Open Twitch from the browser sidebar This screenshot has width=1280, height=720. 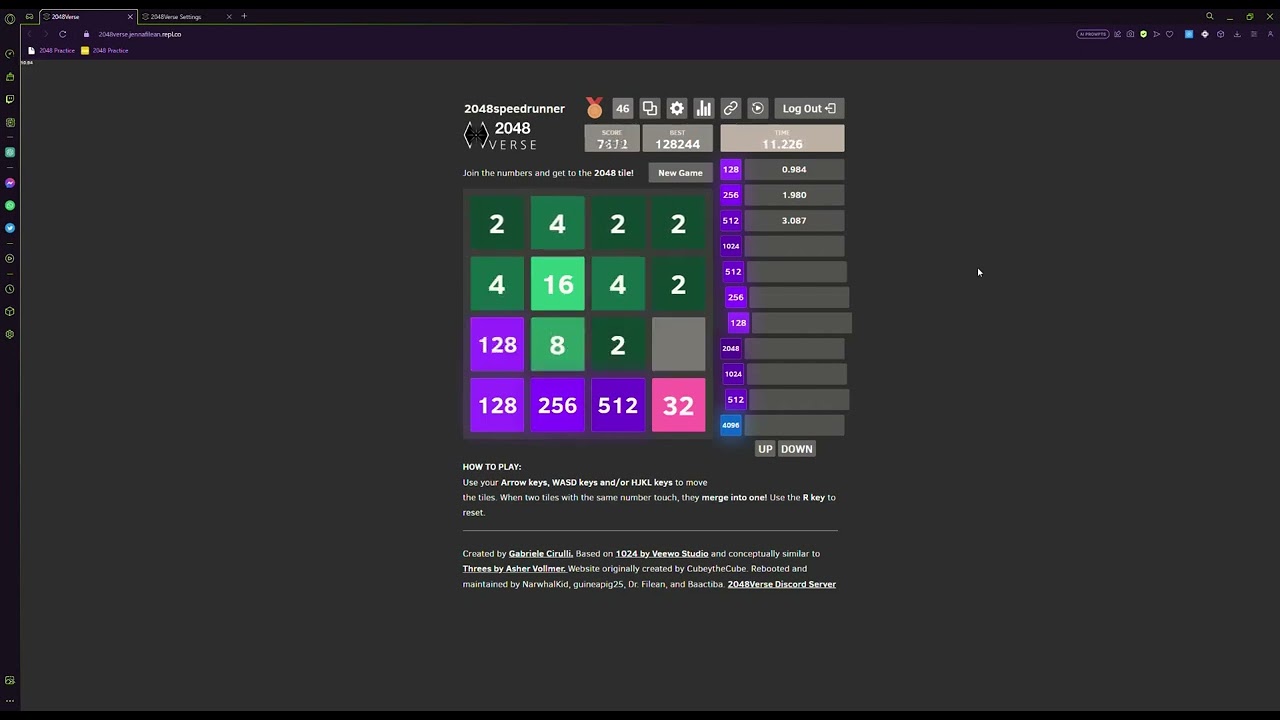coord(10,99)
